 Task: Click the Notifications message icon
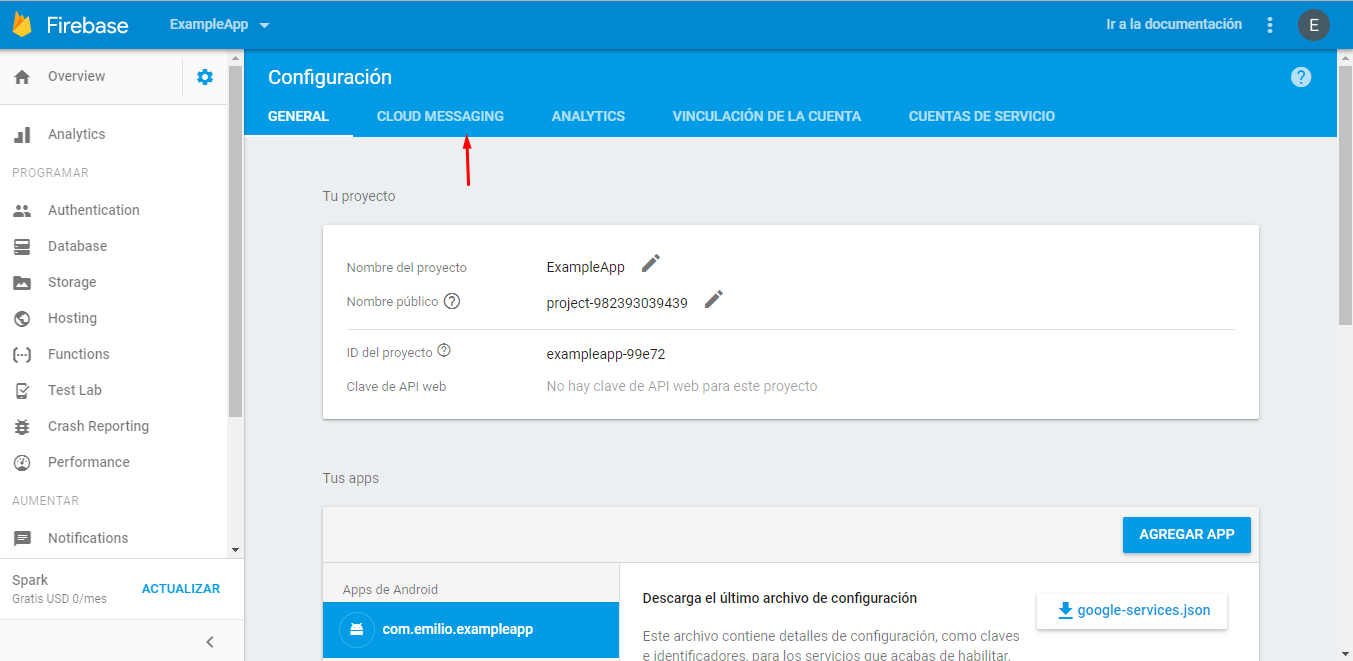point(22,539)
